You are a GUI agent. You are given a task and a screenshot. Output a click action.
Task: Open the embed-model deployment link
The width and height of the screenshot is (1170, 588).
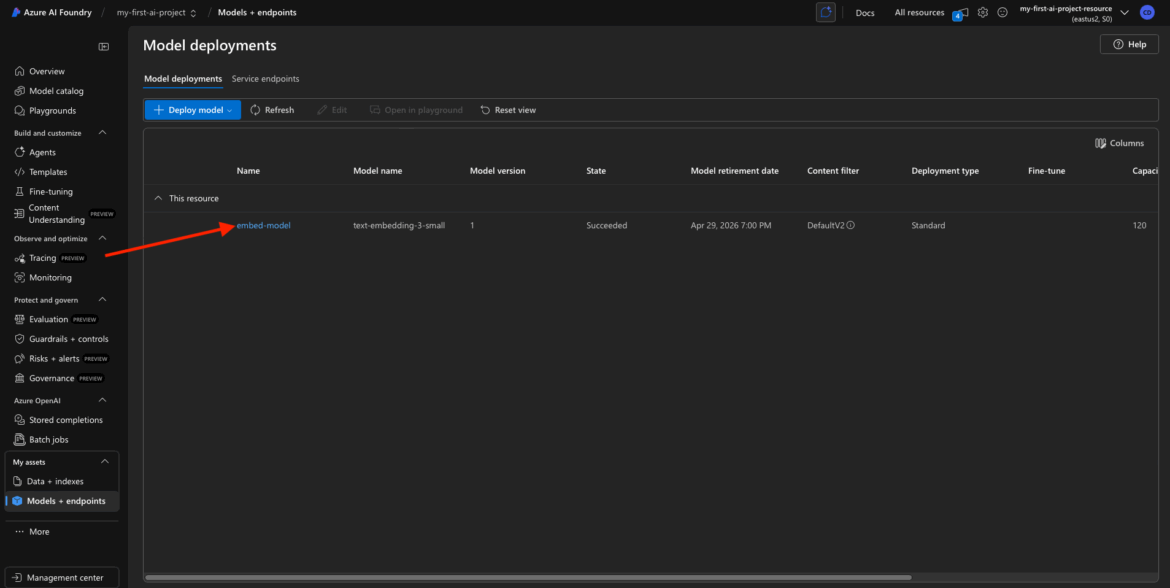(264, 226)
